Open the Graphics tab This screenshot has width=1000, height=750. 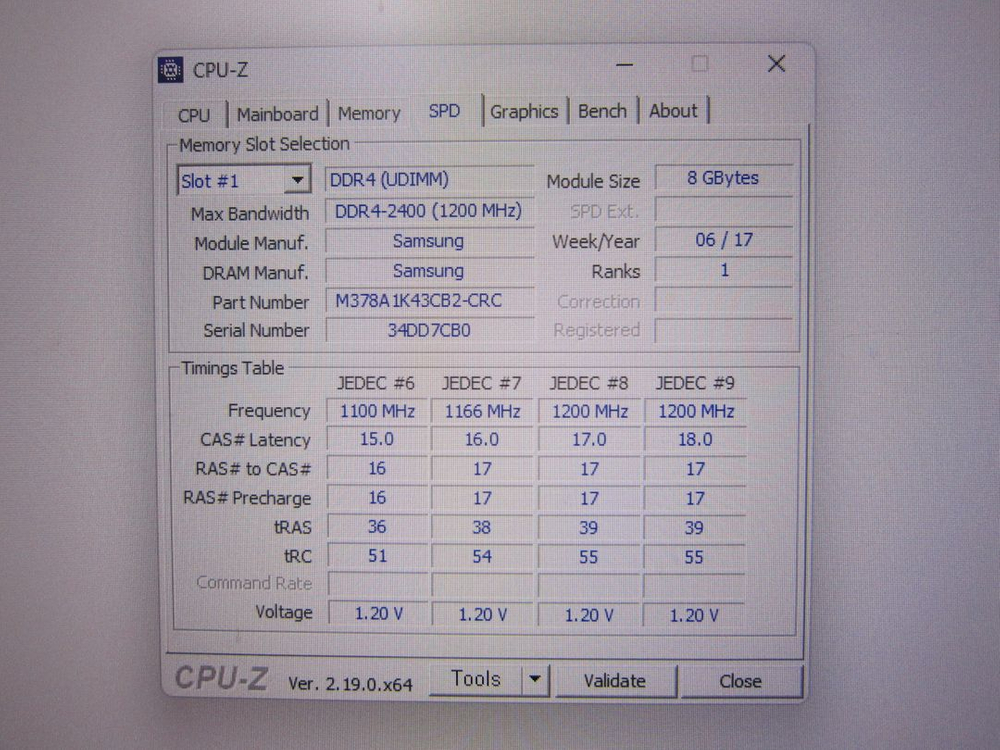pos(524,111)
